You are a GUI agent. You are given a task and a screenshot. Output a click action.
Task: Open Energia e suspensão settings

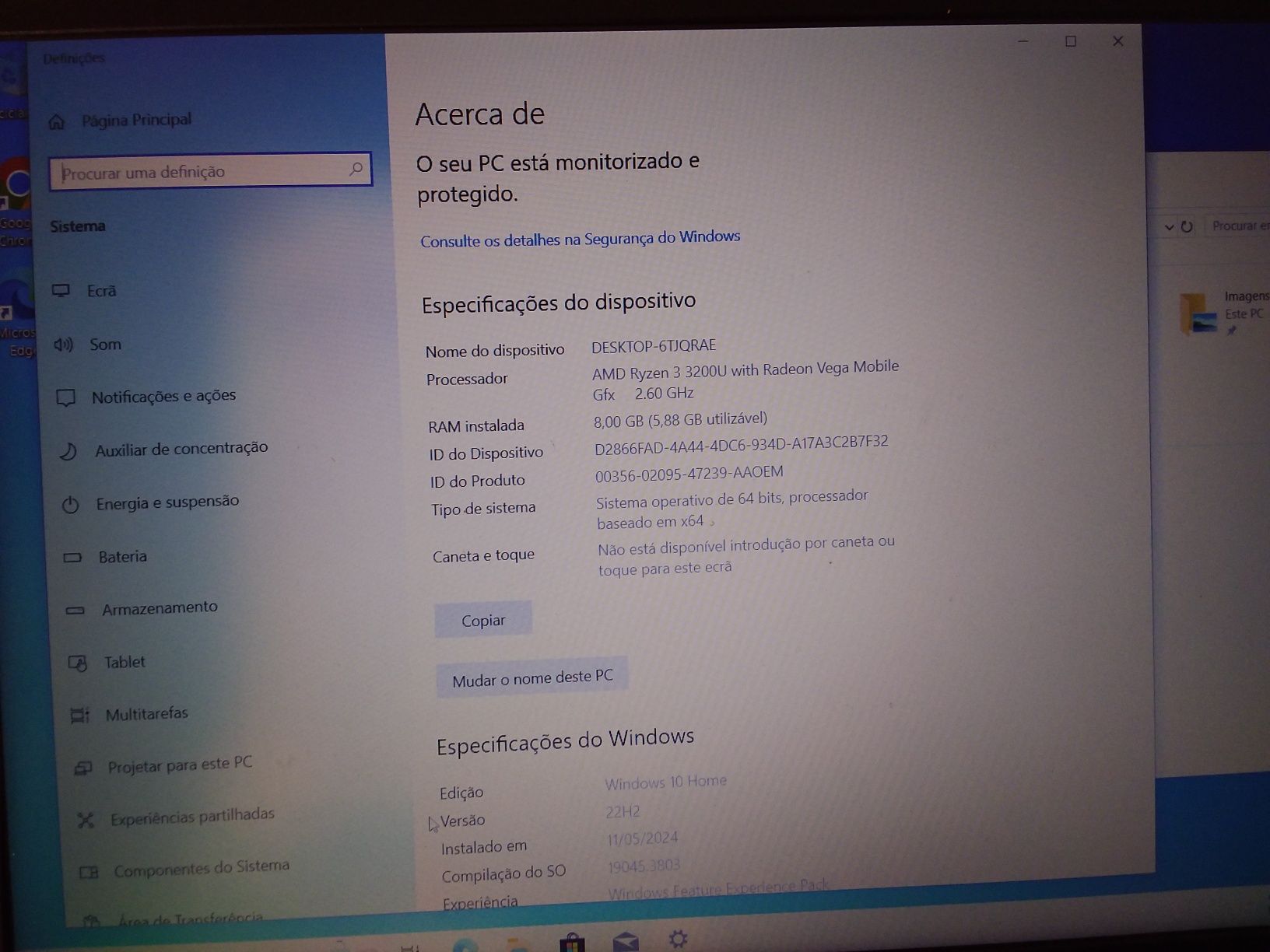(x=167, y=502)
